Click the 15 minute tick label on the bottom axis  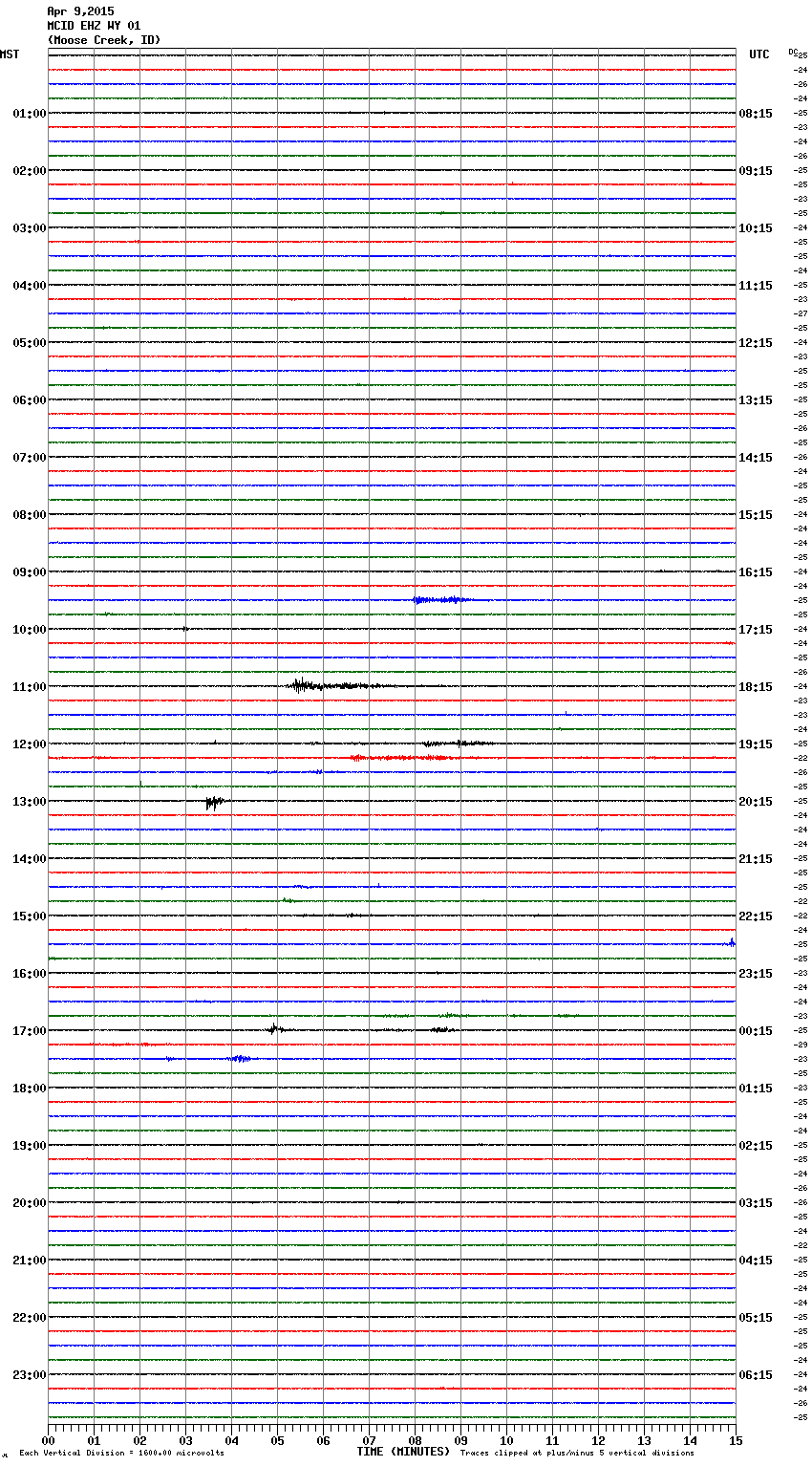pyautogui.click(x=736, y=1440)
